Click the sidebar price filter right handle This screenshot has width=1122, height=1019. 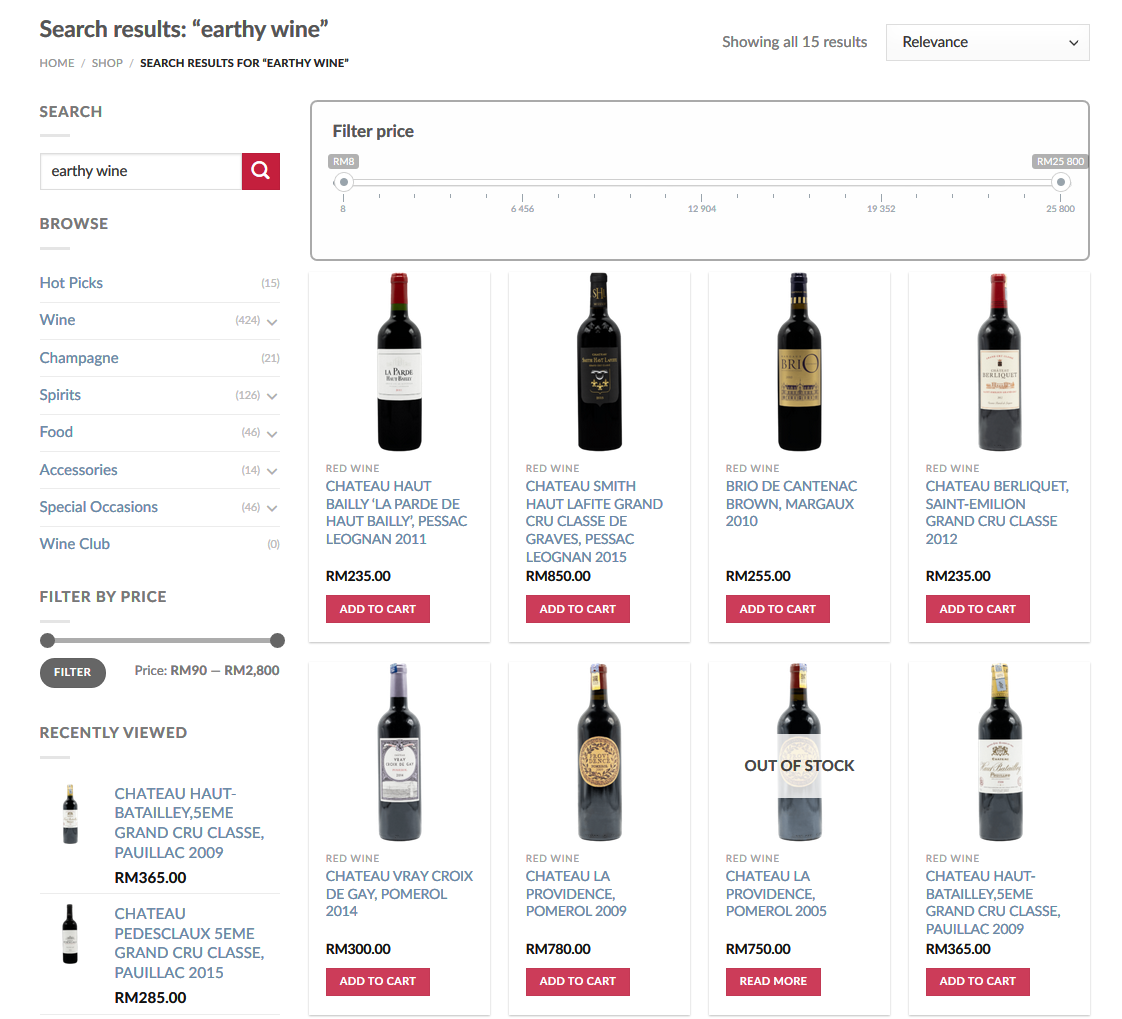pyautogui.click(x=277, y=640)
